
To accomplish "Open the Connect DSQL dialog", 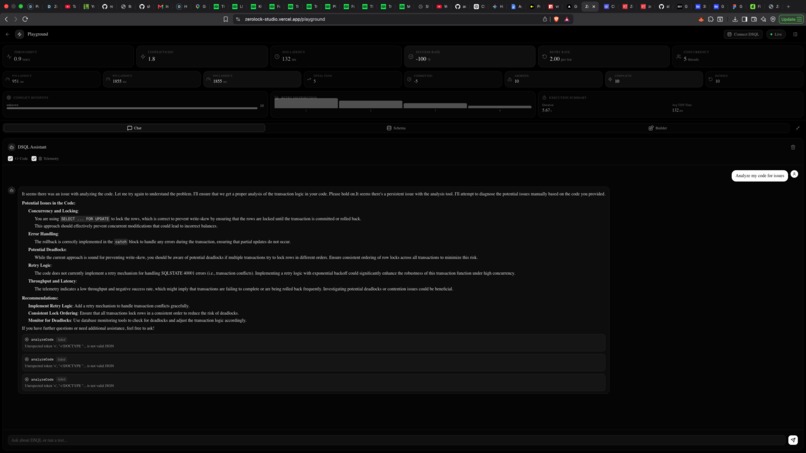I will (743, 34).
